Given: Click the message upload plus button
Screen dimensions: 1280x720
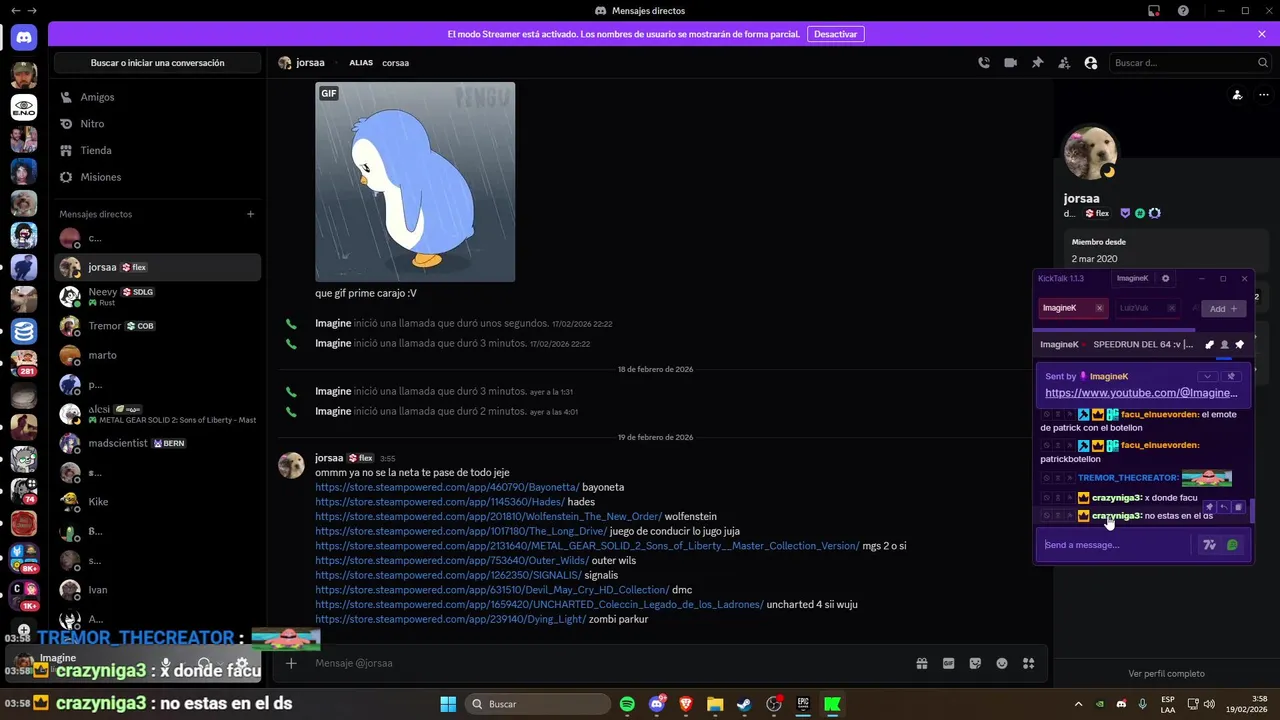Looking at the screenshot, I should click(x=291, y=663).
